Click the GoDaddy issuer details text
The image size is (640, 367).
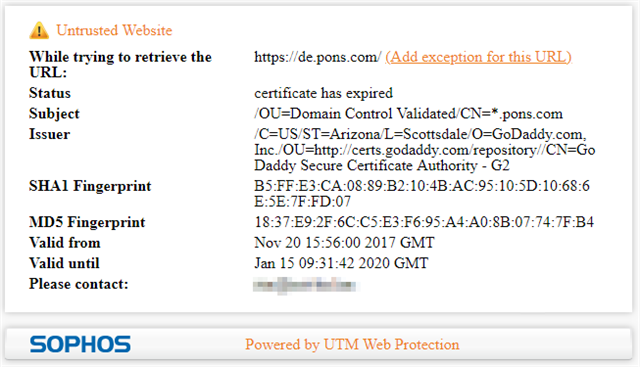coord(424,150)
